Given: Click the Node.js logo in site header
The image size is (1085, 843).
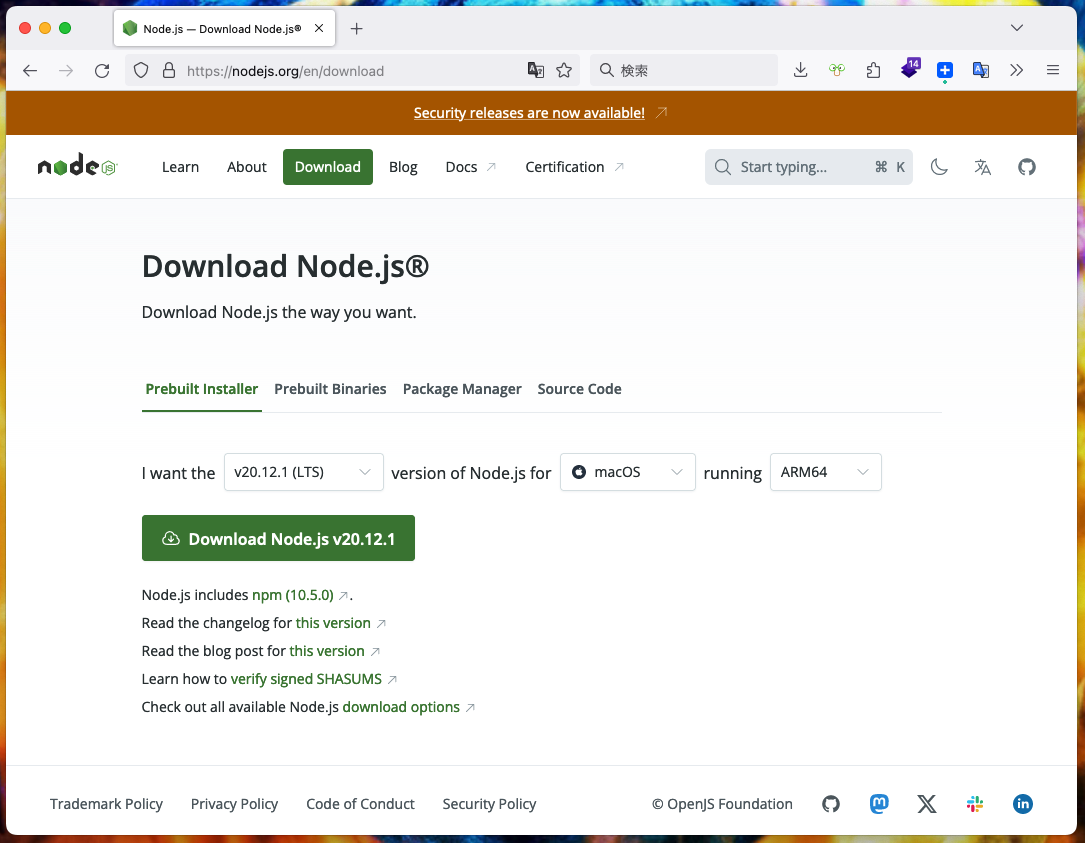Looking at the screenshot, I should tap(78, 166).
